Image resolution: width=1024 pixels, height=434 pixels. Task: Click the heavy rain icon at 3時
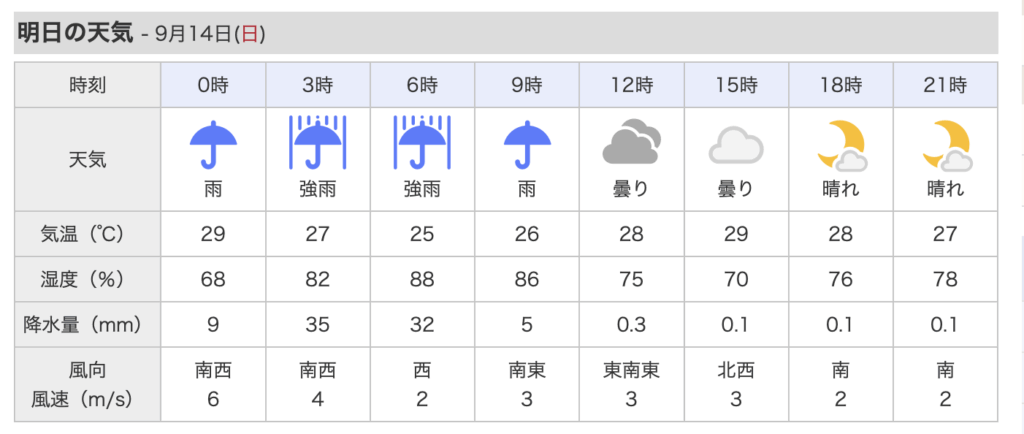tap(317, 142)
